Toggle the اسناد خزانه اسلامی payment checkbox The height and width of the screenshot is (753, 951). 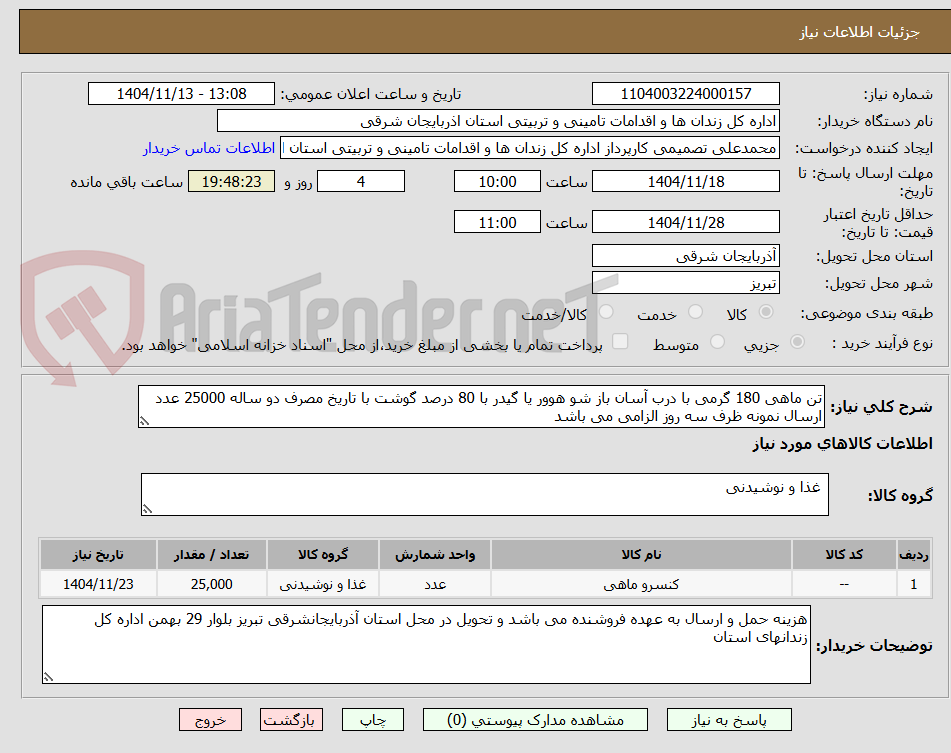(x=620, y=341)
